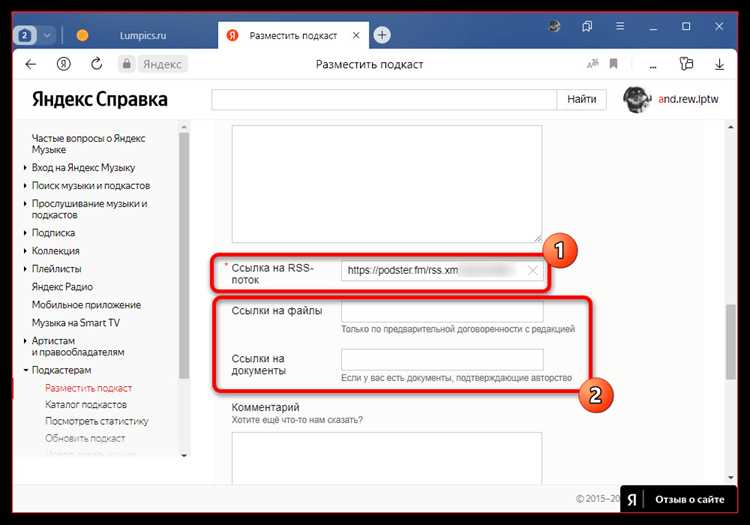The width and height of the screenshot is (750, 525).
Task: Collapse the Подкастерам section
Action: pyautogui.click(x=61, y=370)
